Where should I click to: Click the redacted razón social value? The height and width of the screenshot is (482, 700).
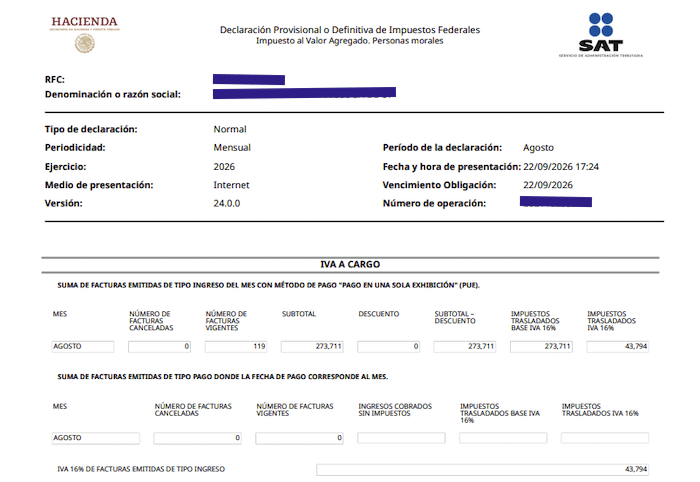click(x=304, y=93)
